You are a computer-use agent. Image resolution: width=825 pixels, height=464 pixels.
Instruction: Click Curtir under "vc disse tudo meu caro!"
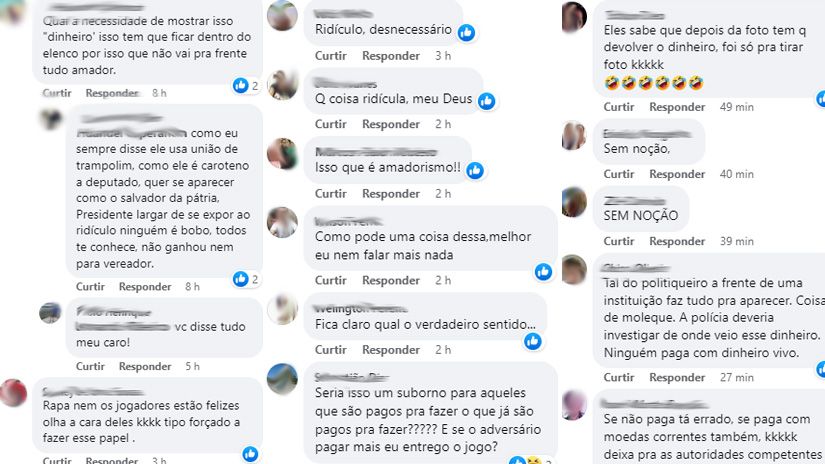point(90,367)
